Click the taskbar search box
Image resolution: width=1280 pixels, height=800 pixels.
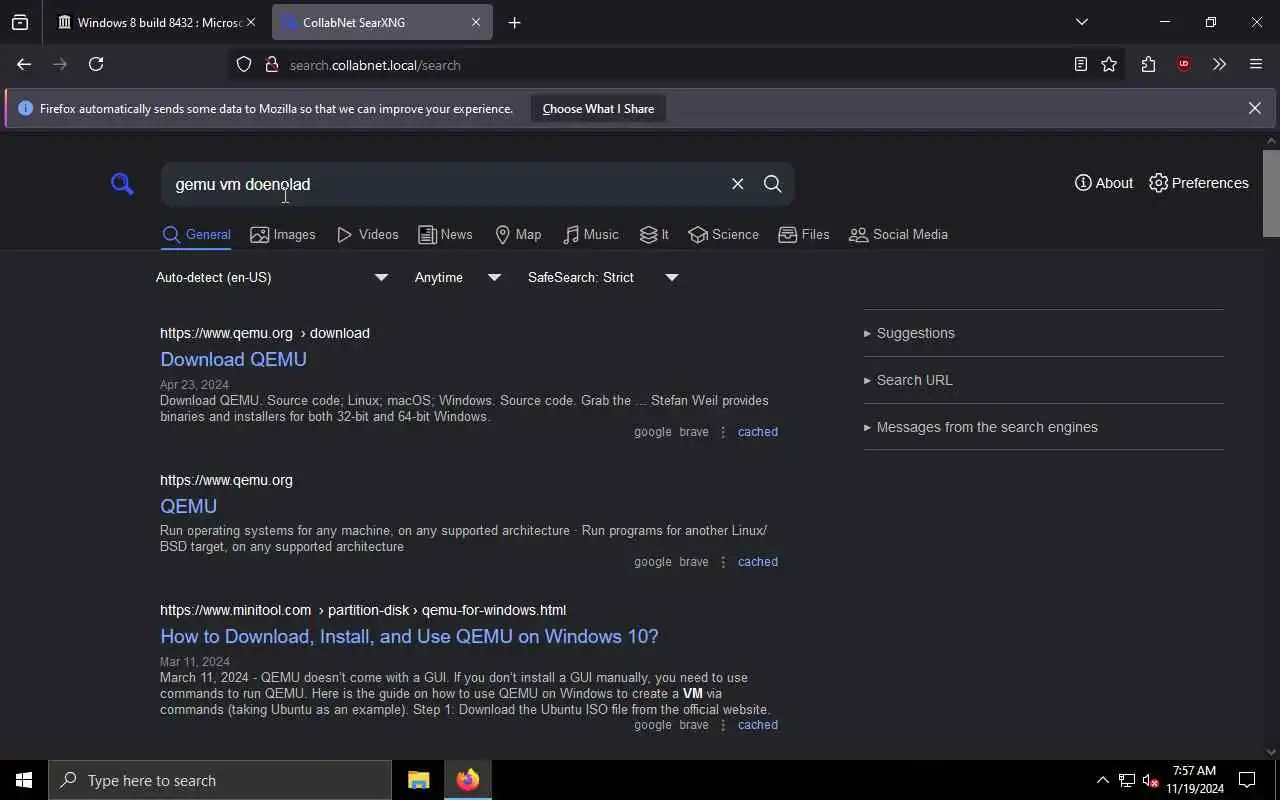220,780
